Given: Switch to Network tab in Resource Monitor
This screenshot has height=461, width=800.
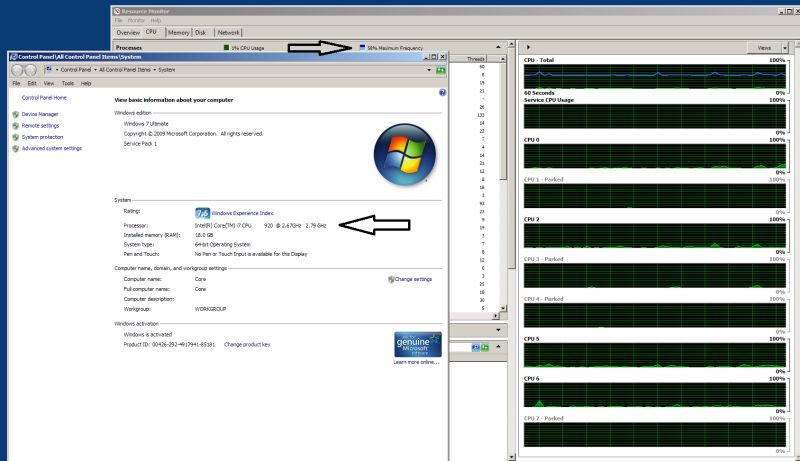Looking at the screenshot, I should point(228,32).
